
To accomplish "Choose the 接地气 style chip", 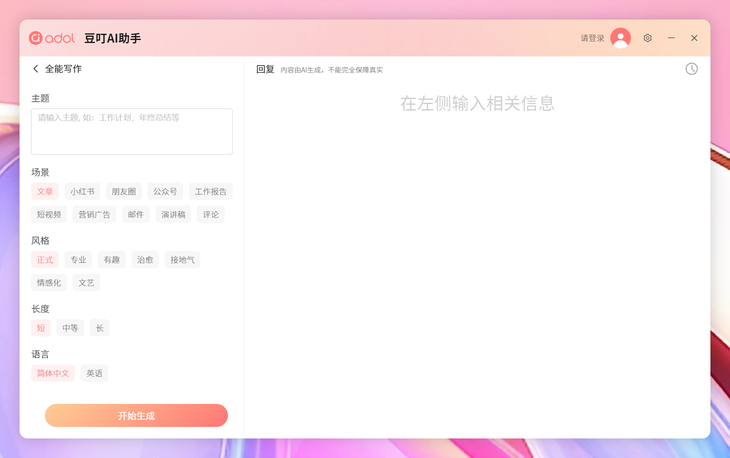I will tap(182, 260).
